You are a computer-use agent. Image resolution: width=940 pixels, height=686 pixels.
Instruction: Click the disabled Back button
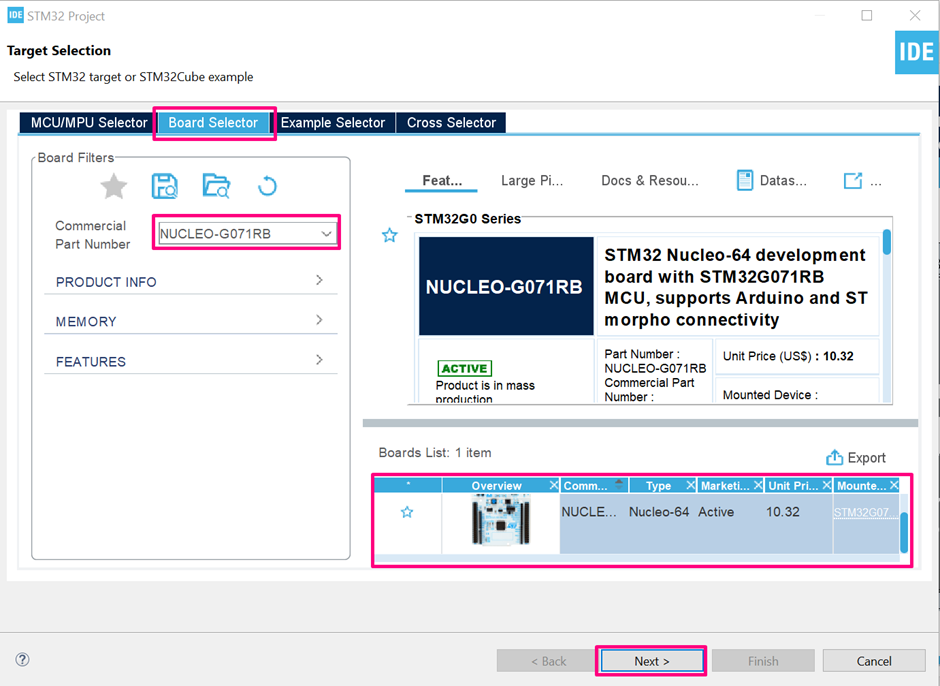coord(548,661)
